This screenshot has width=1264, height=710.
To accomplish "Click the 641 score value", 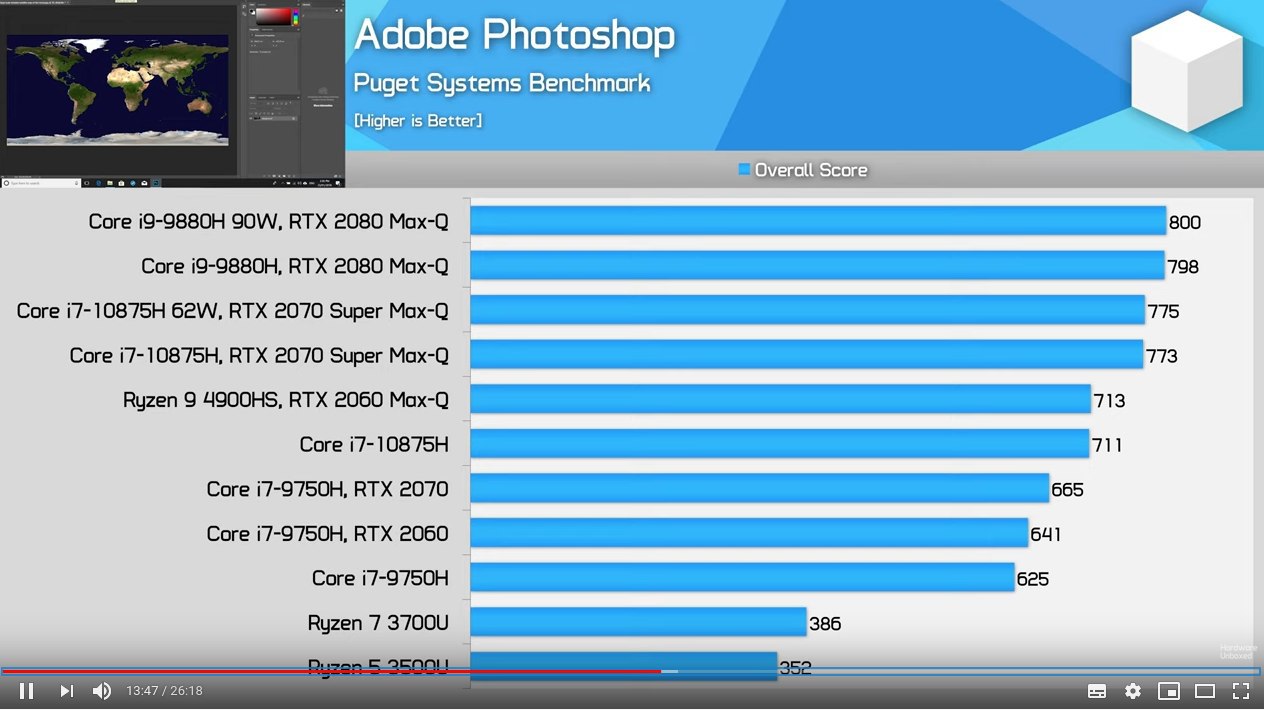I will pos(1046,535).
